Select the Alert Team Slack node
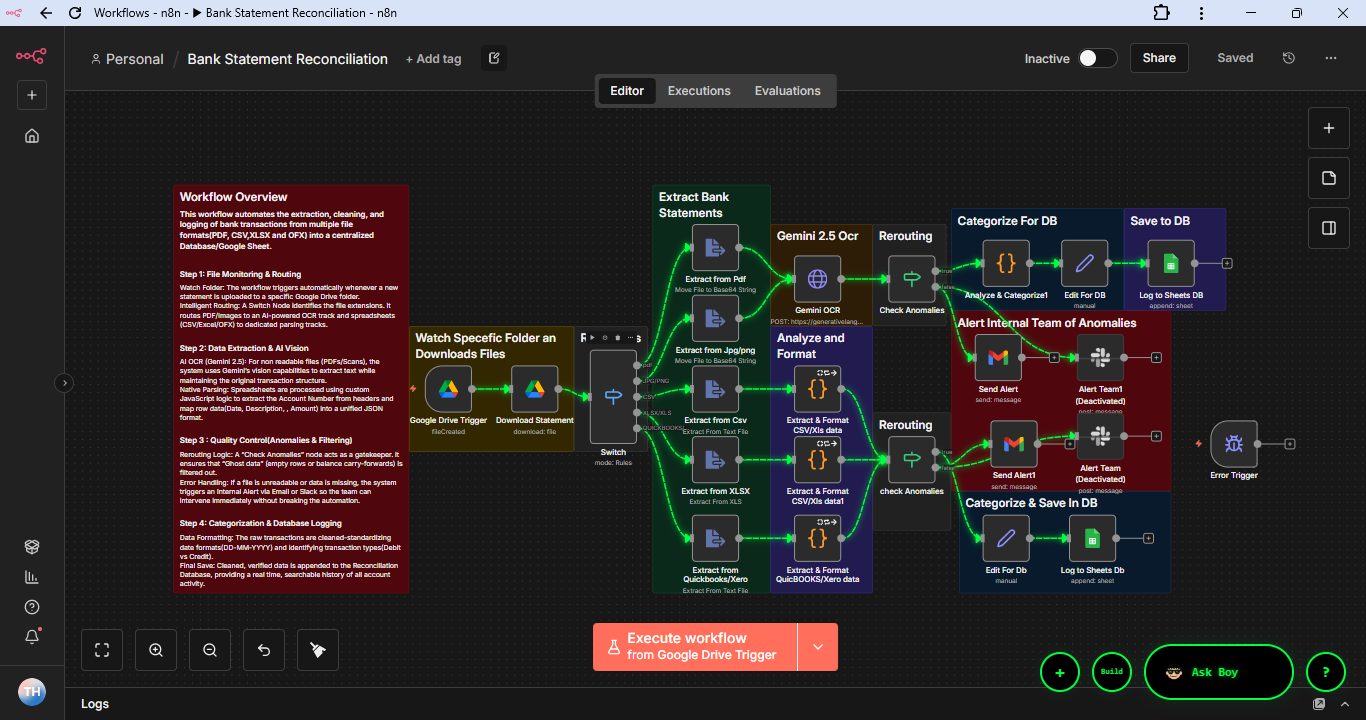Screen dimensions: 1366x720 point(1100,436)
